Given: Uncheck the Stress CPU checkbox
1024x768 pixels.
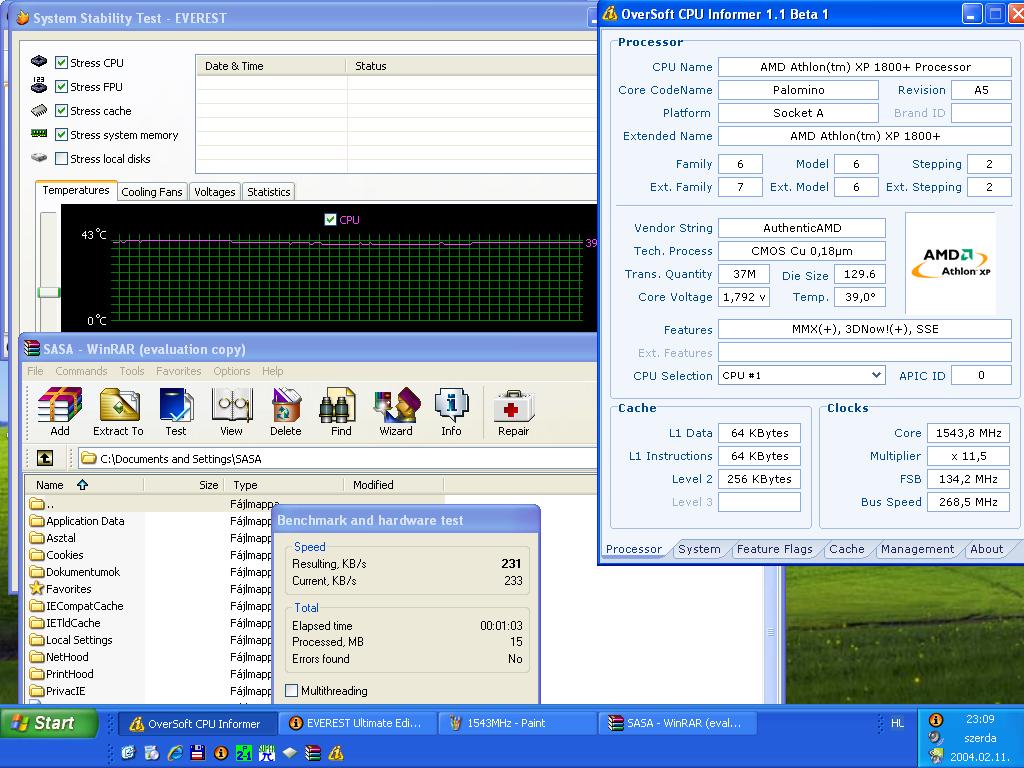Looking at the screenshot, I should pos(61,63).
